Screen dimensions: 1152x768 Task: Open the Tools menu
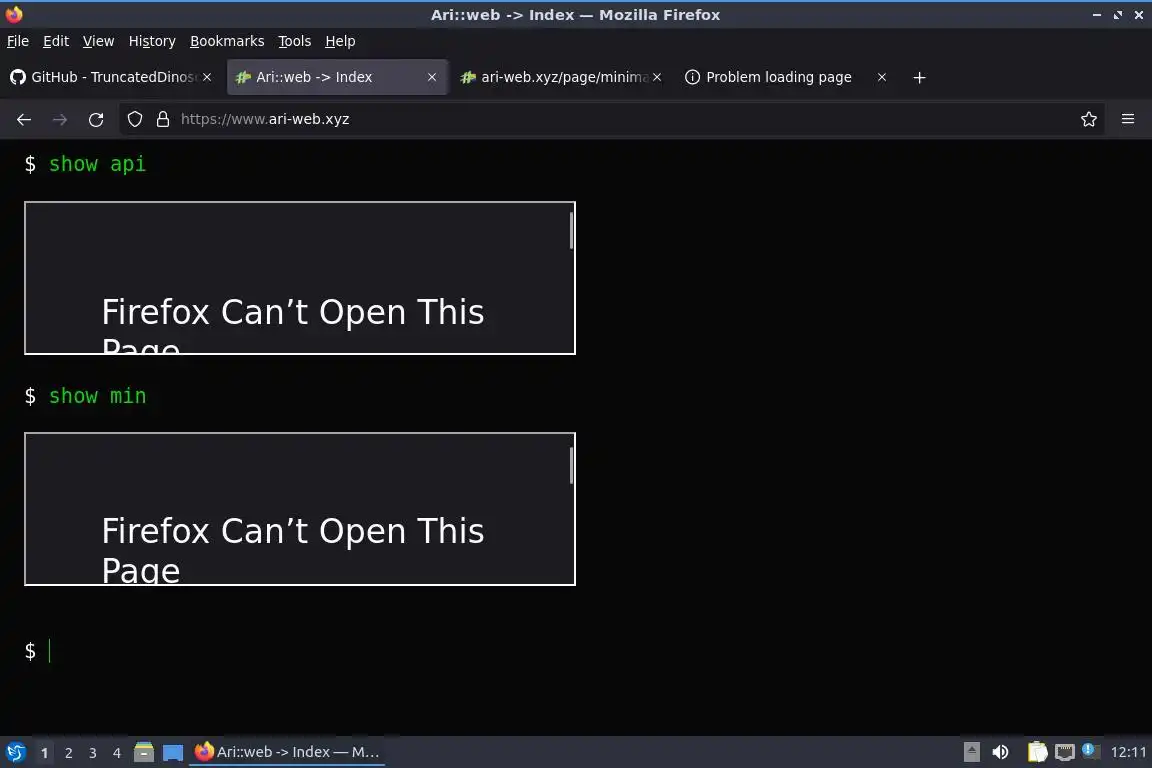[295, 41]
